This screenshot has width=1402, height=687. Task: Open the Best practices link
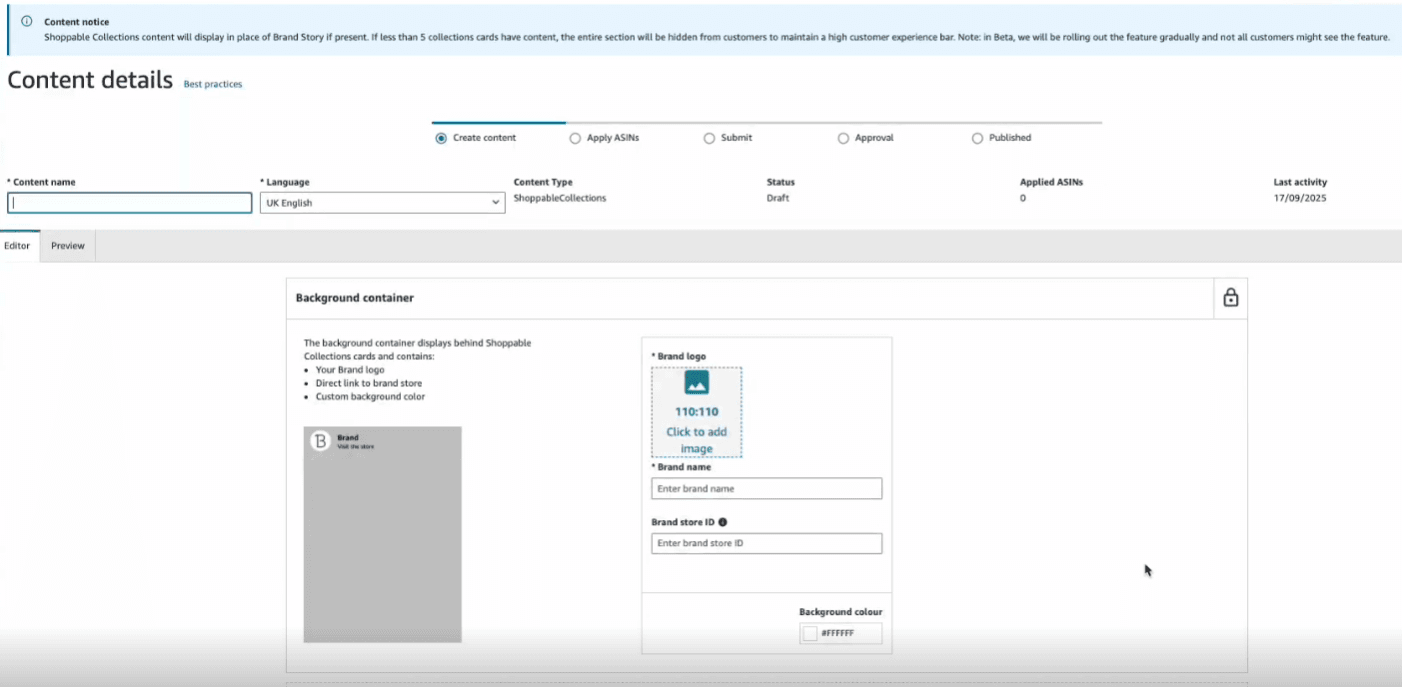213,85
